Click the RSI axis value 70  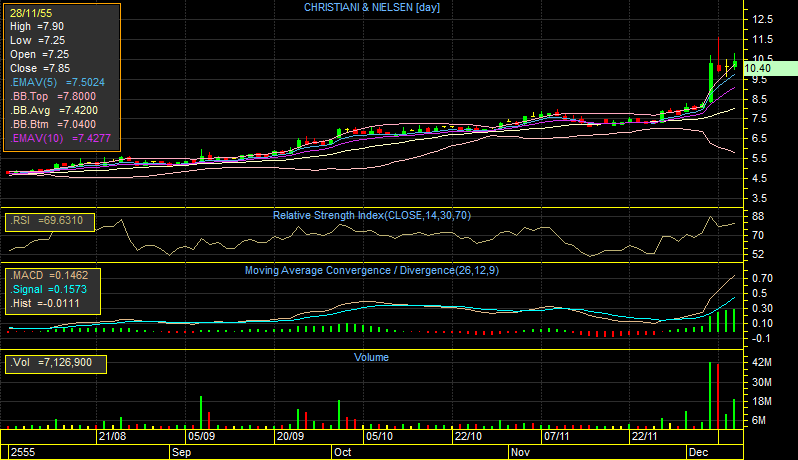click(x=758, y=235)
